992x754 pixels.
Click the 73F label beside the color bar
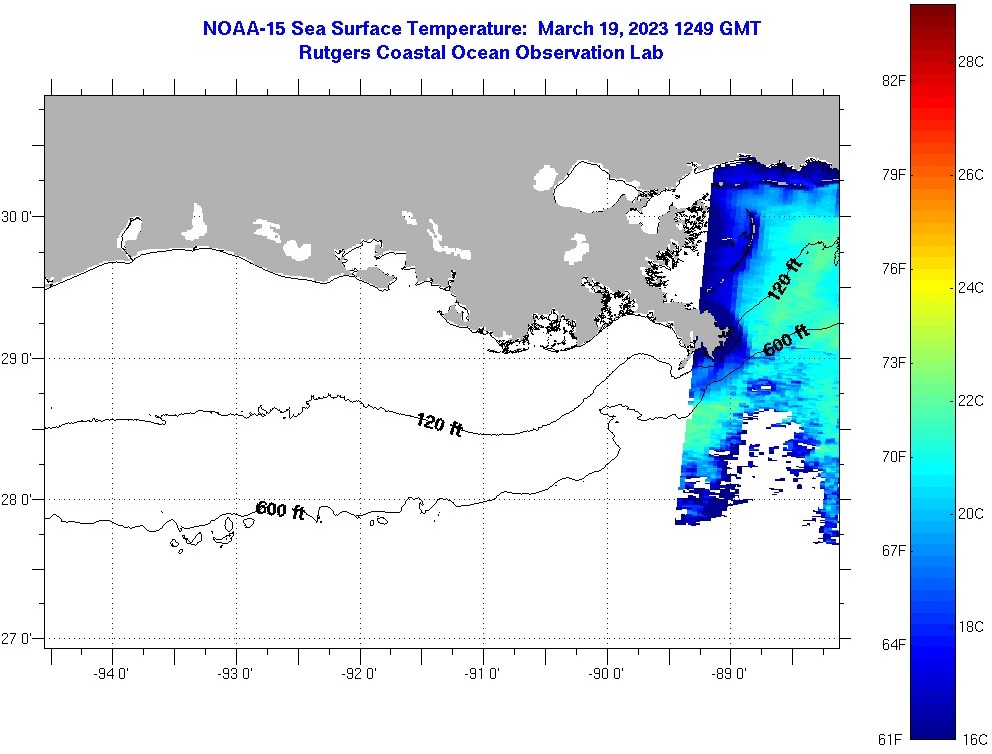coord(893,362)
